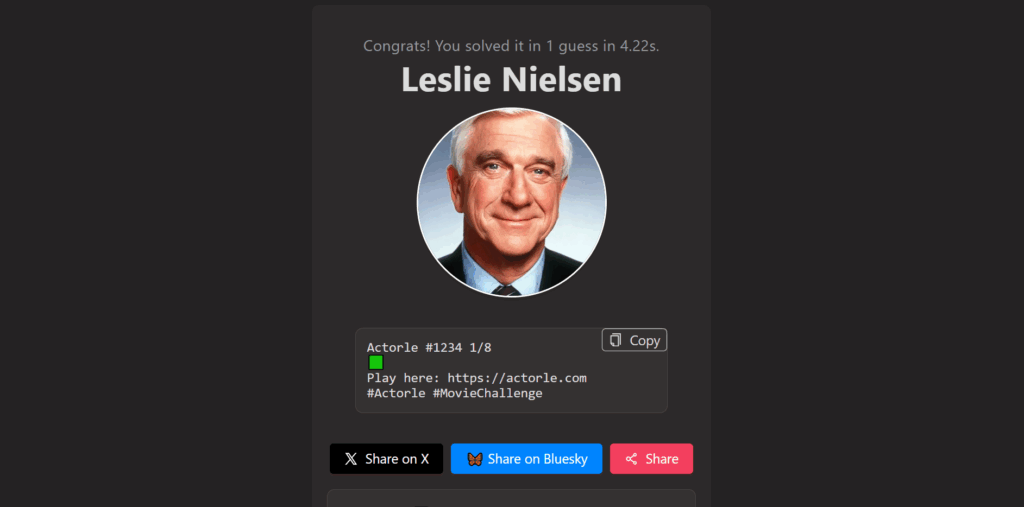Click the green square result emoji

point(376,363)
